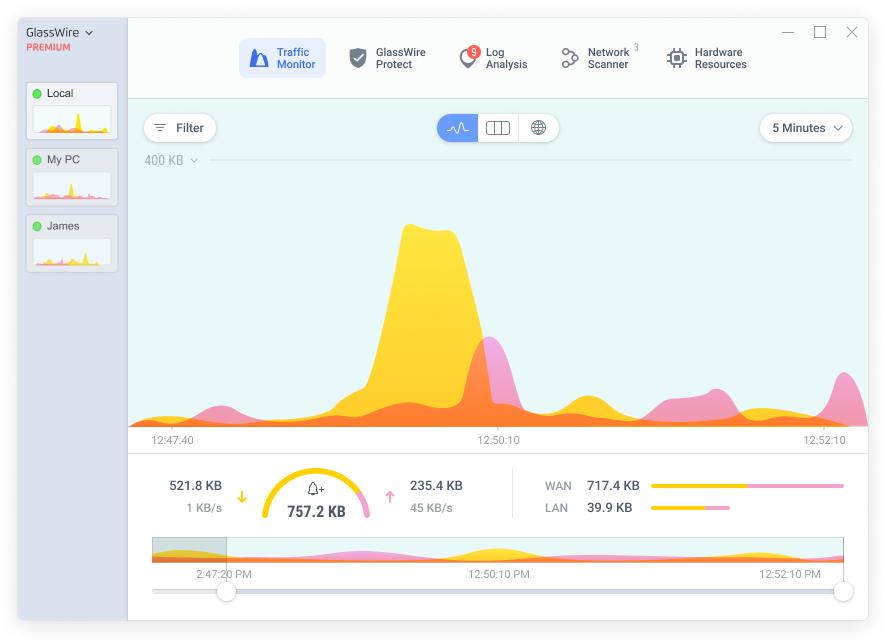
Task: Select the GlassWire Protect tab
Action: point(388,58)
